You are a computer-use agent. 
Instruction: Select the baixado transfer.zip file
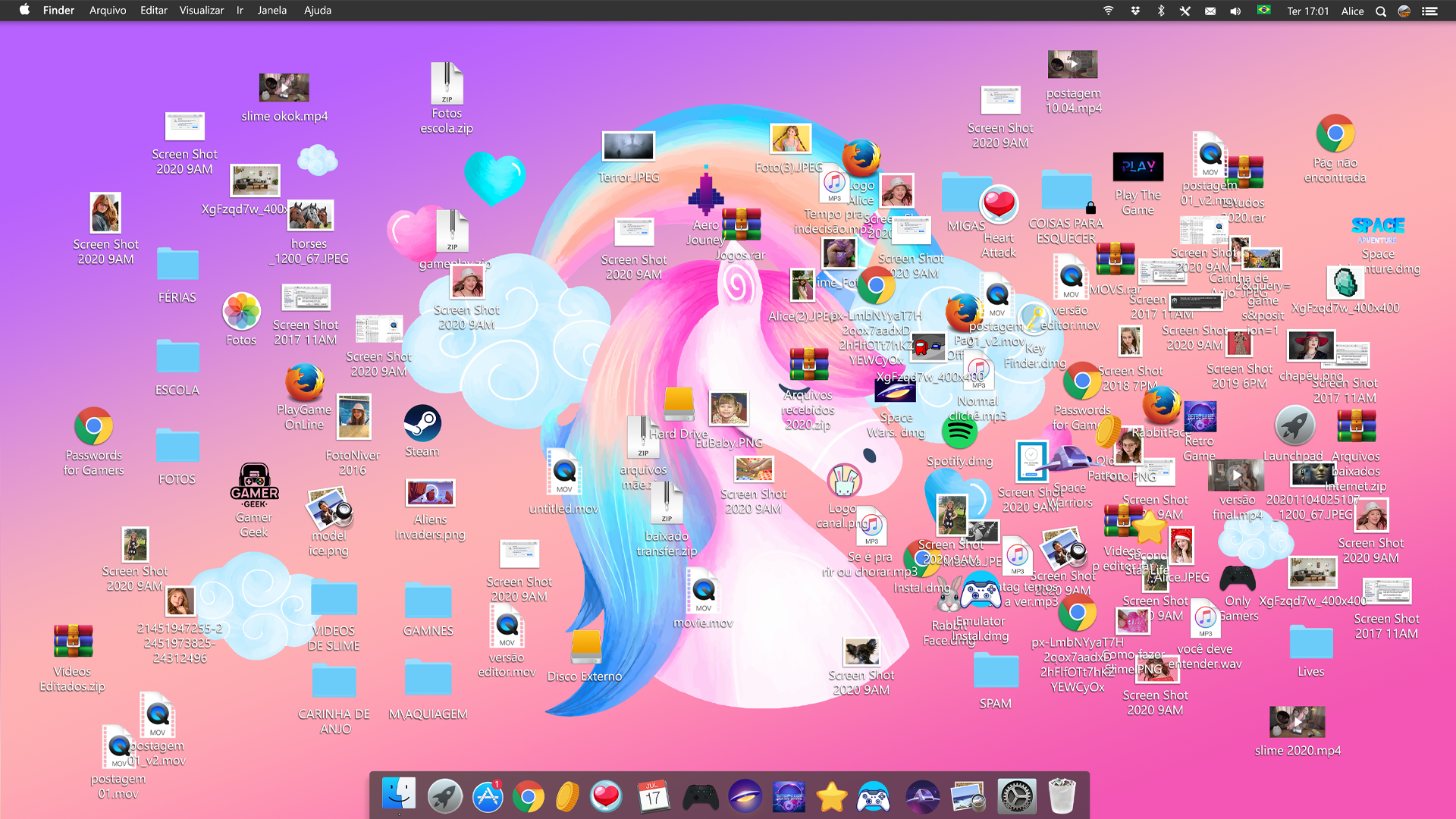667,504
